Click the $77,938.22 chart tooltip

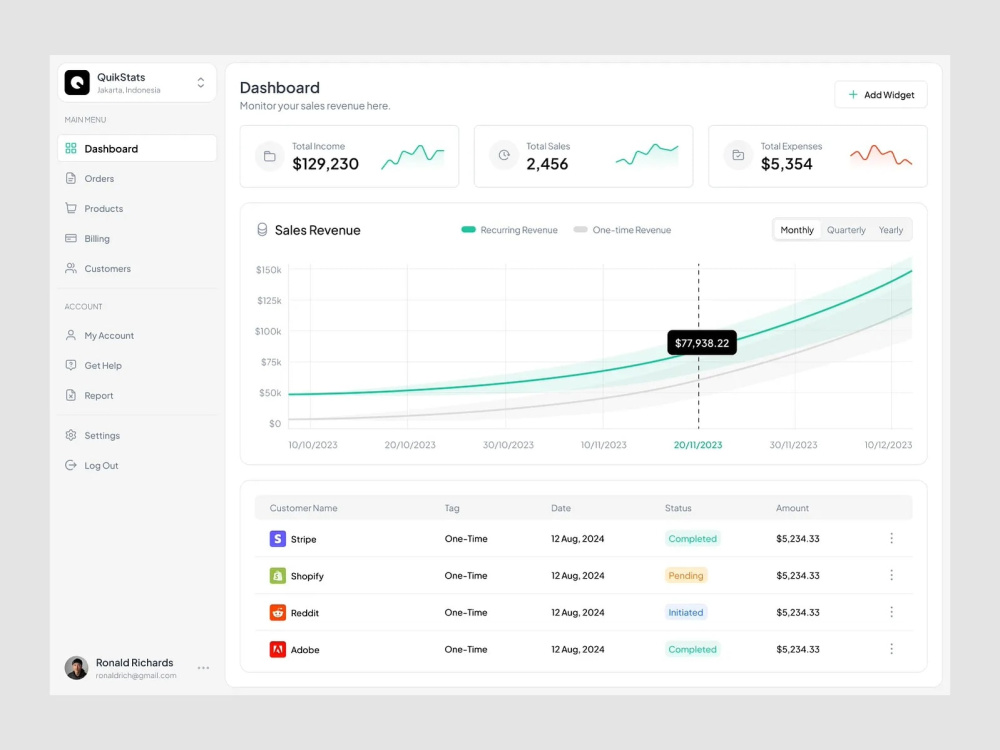point(702,343)
